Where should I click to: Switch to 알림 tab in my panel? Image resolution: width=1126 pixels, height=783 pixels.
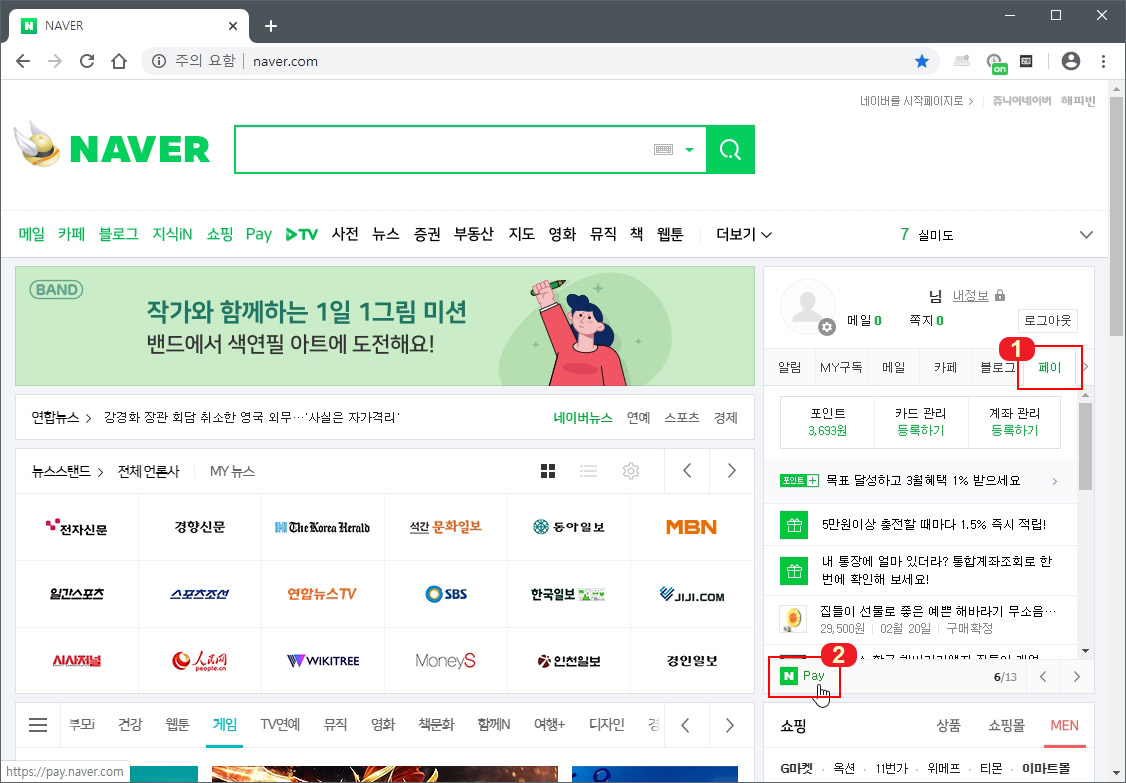tap(790, 368)
